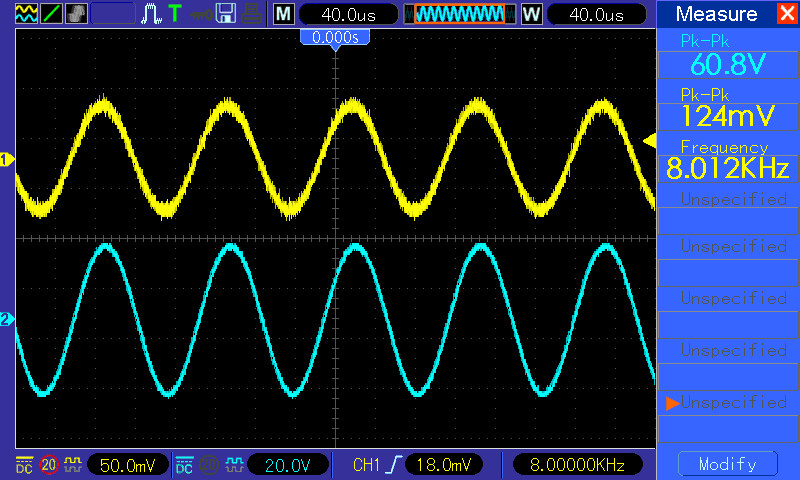Click the M main timebase icon

point(284,14)
